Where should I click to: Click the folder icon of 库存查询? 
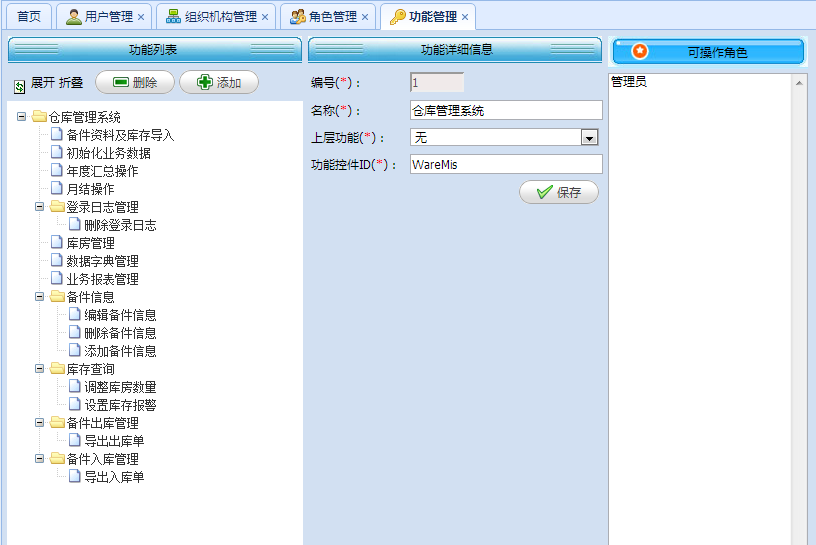57,369
